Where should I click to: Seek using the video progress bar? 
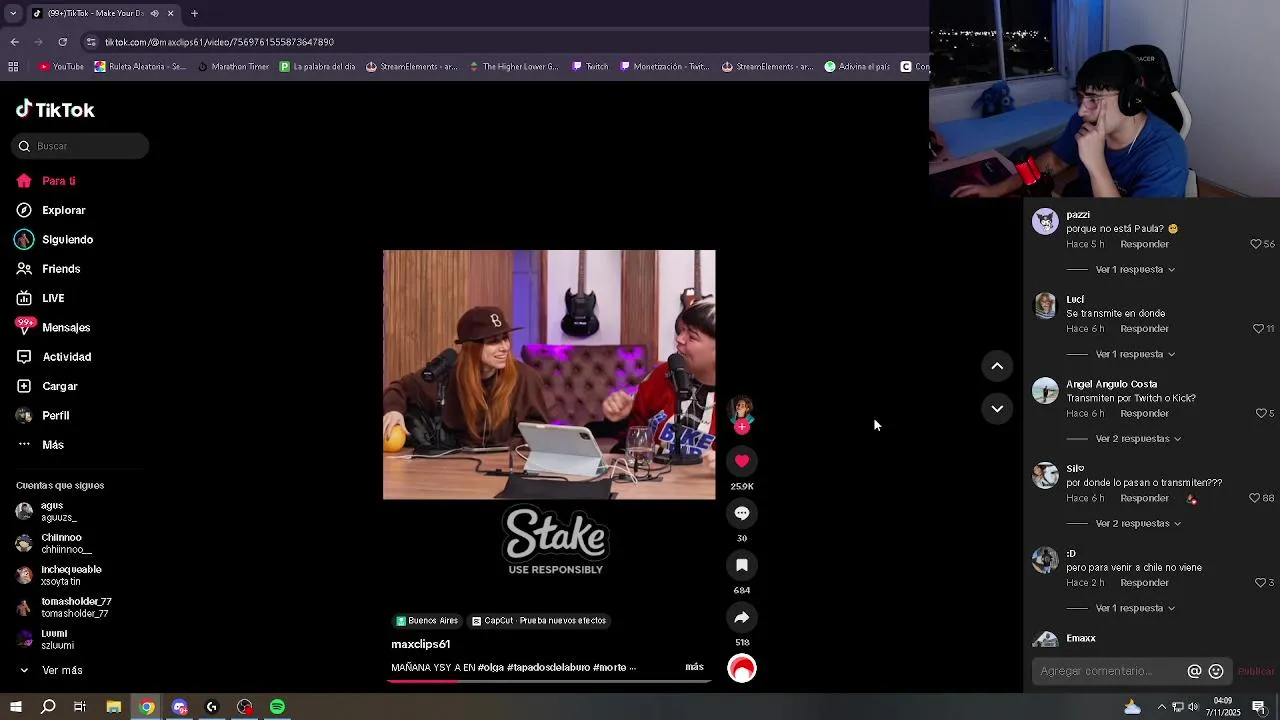coord(549,681)
